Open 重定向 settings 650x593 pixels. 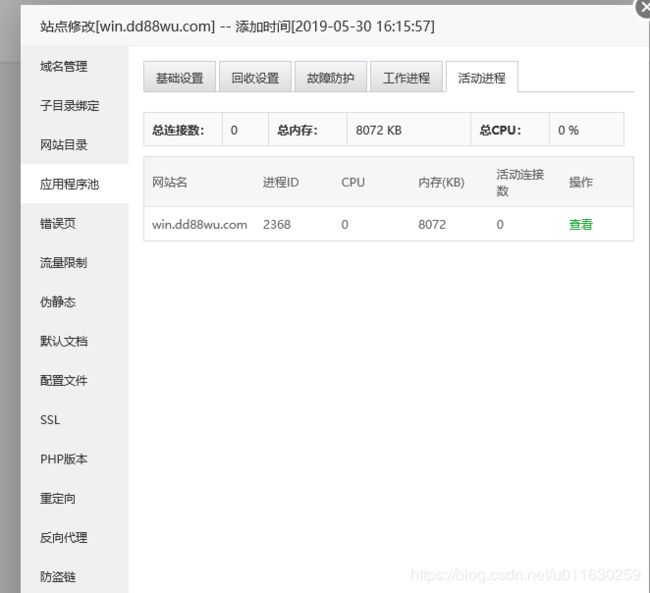pyautogui.click(x=58, y=498)
